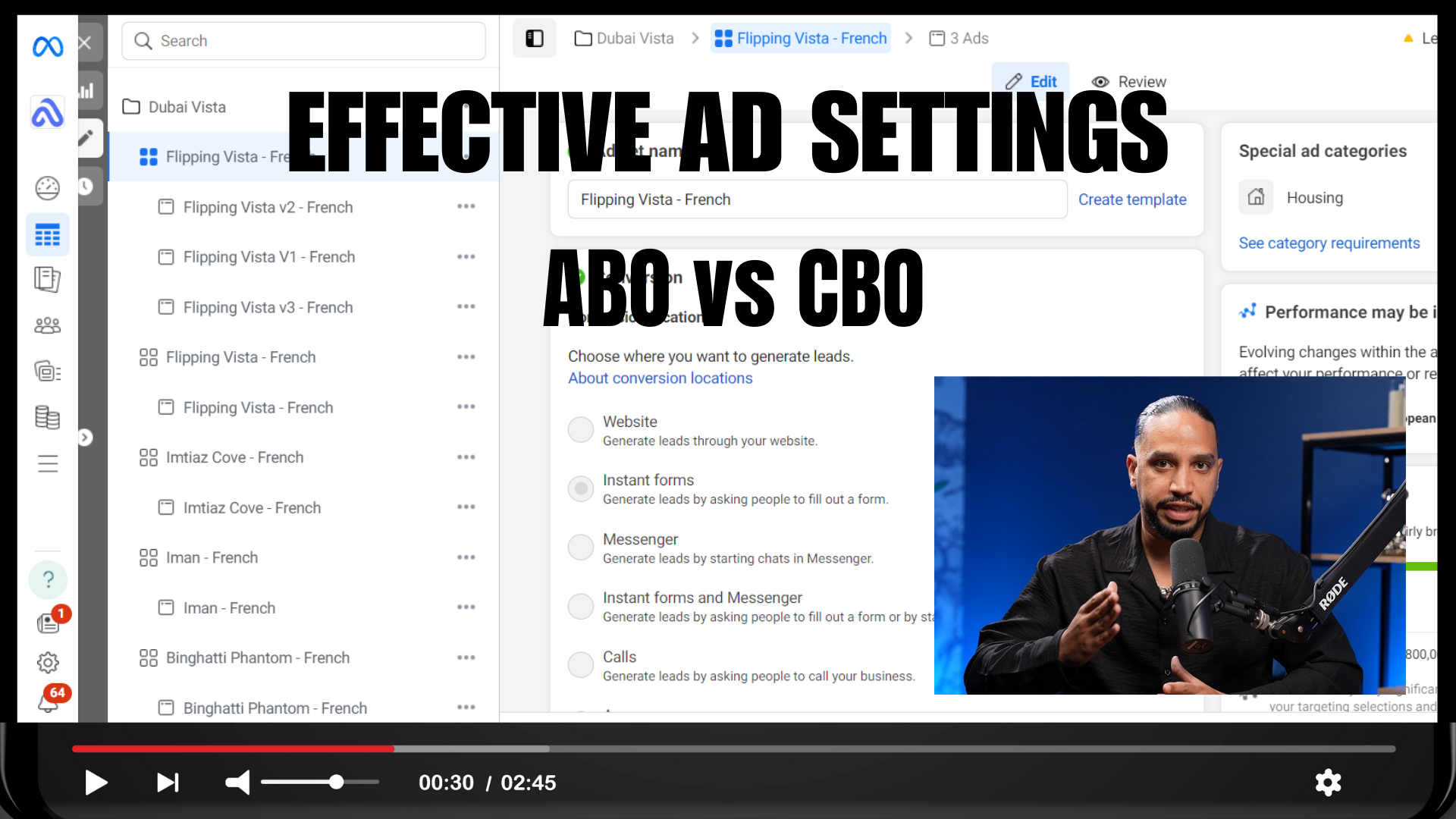The height and width of the screenshot is (819, 1456).
Task: Select the Instant forms radio option
Action: (581, 488)
